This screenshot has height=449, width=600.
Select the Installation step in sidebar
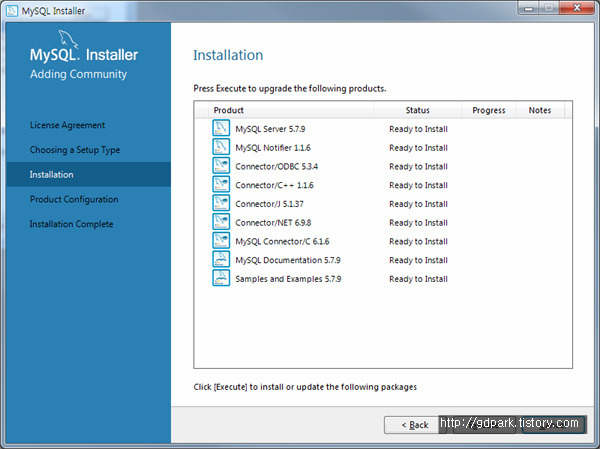point(88,175)
